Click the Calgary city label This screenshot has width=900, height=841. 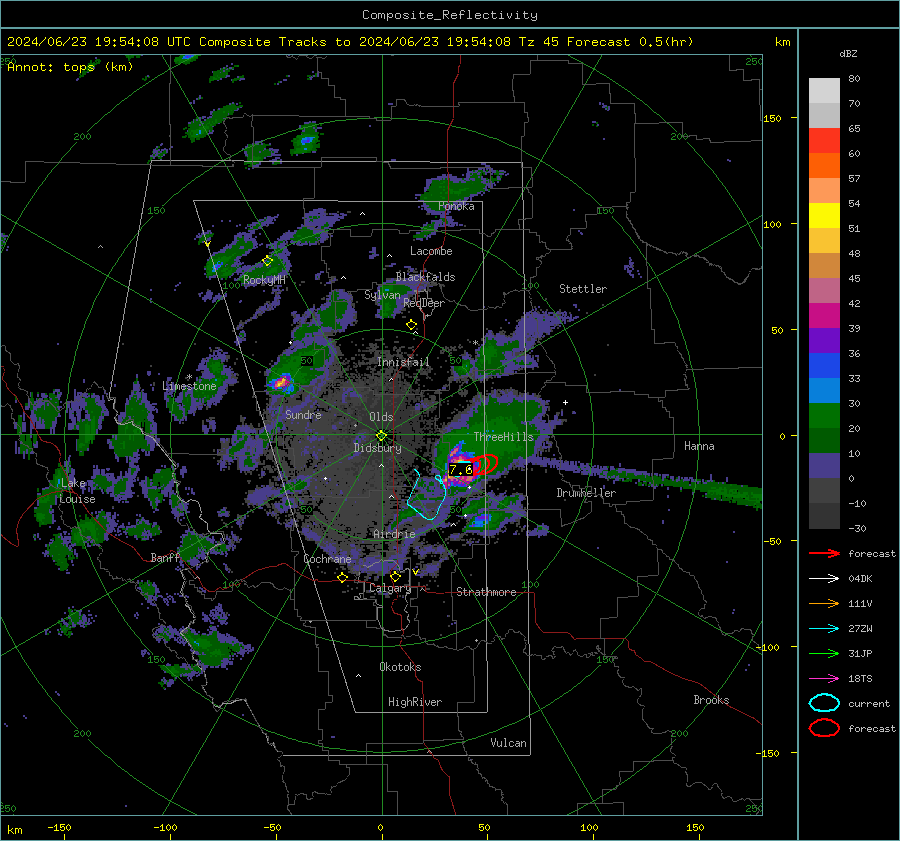(390, 588)
